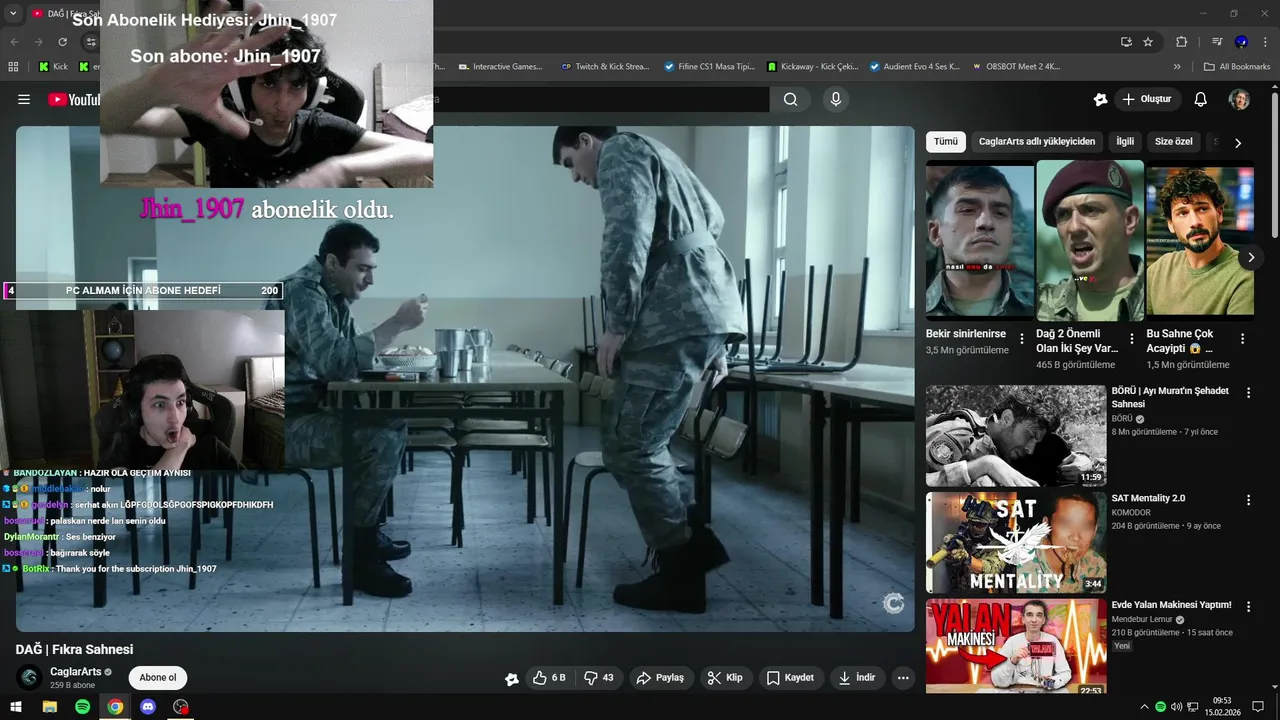Dislike the video with thumbs down
Viewport: 1280px width, 720px height.
point(598,678)
